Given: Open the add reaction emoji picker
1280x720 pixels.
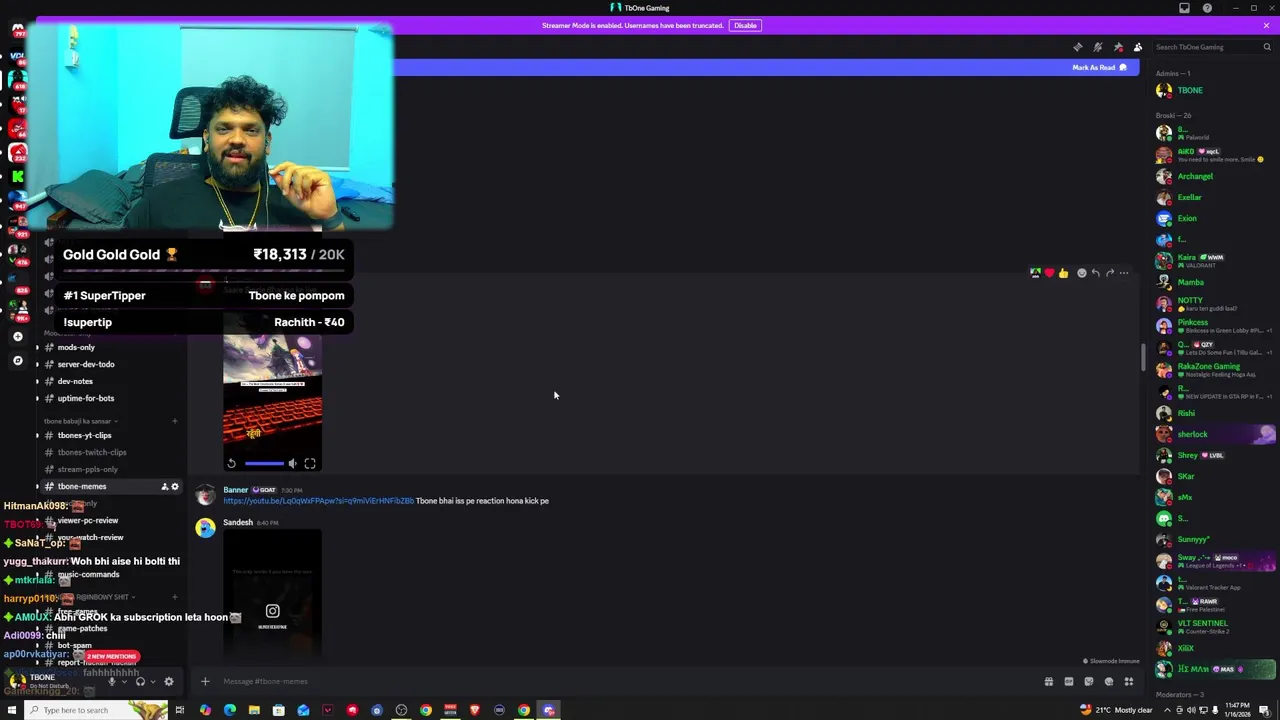Looking at the screenshot, I should 1081,273.
